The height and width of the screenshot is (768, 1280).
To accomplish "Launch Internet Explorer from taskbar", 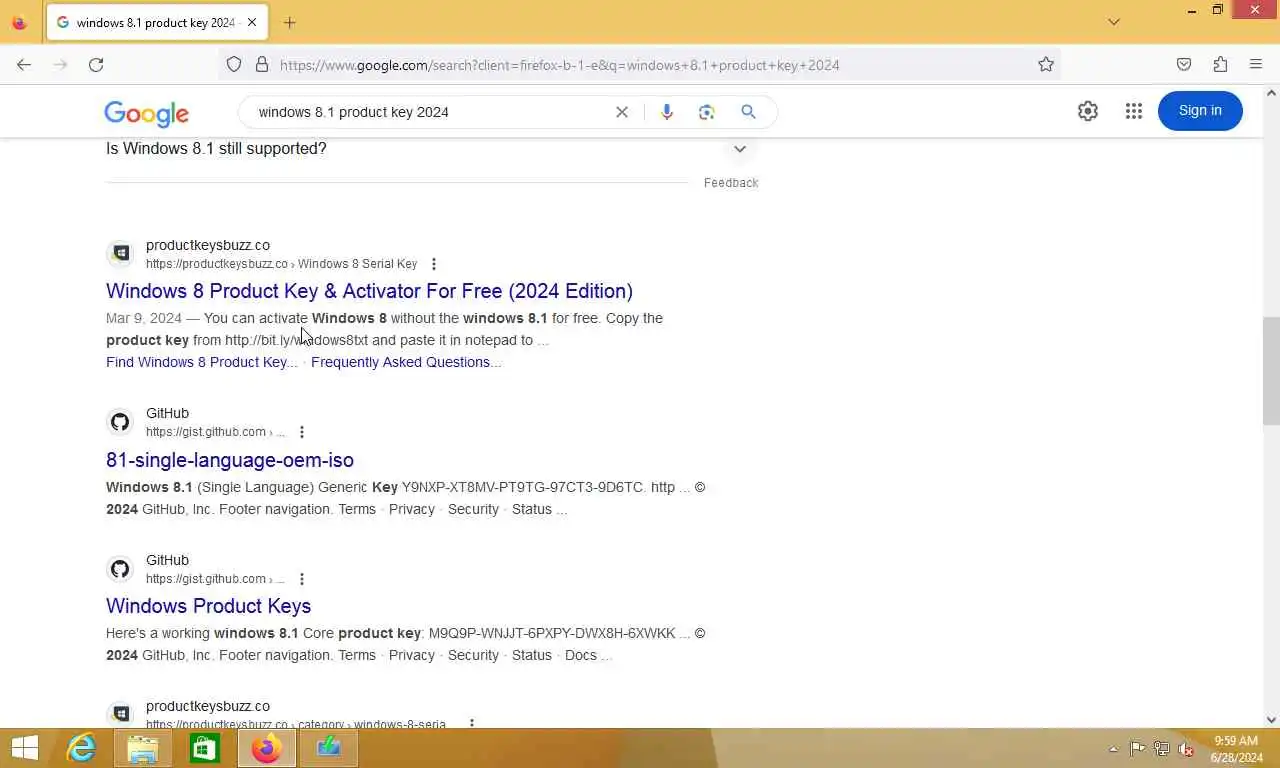I will point(81,748).
